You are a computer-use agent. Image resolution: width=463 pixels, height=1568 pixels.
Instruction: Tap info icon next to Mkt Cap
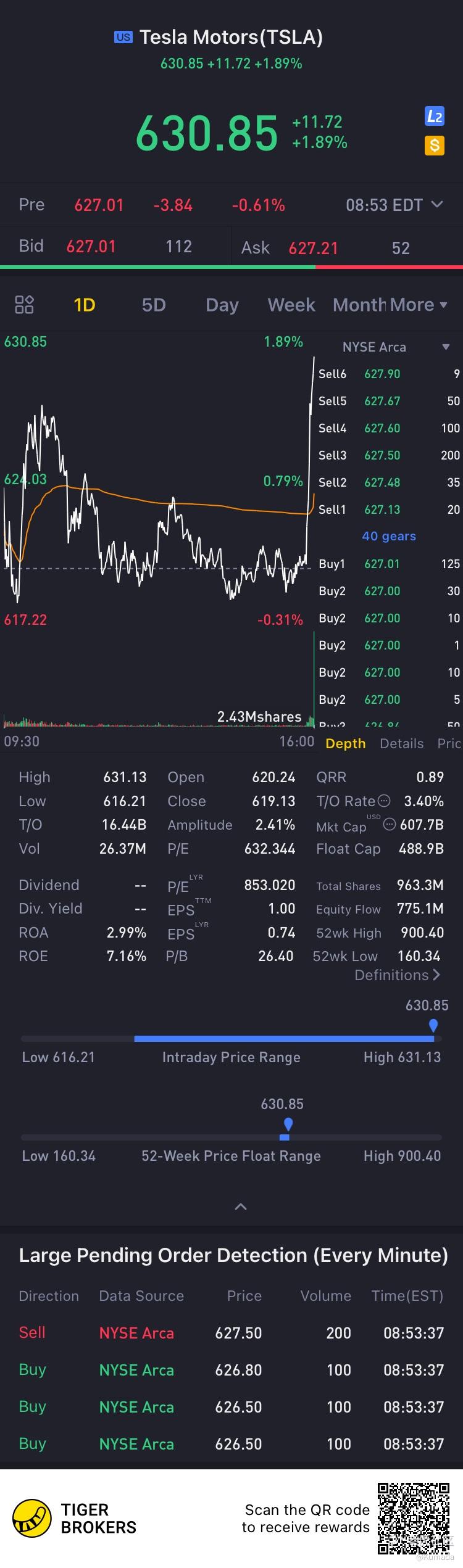[x=390, y=824]
